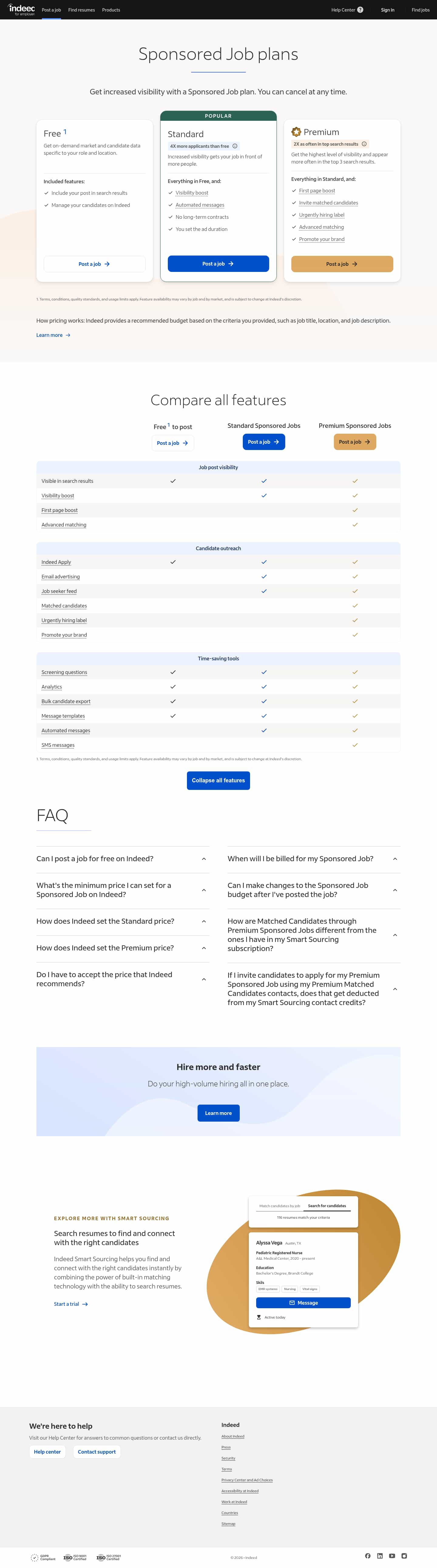Open Find resumes in top navigation
The height and width of the screenshot is (1568, 437).
82,10
